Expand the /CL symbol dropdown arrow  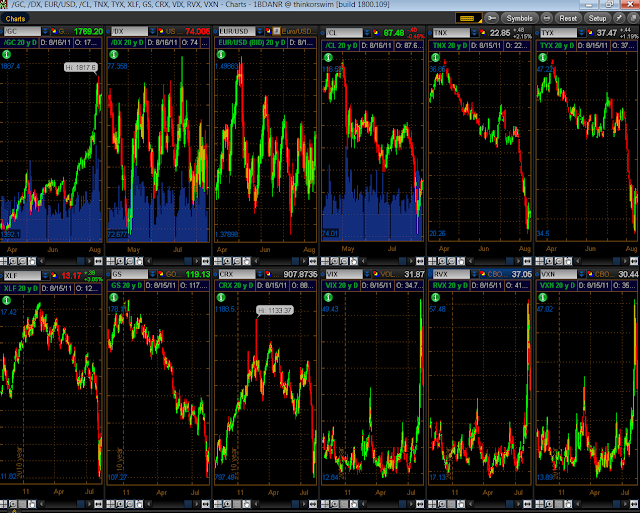pyautogui.click(x=367, y=32)
